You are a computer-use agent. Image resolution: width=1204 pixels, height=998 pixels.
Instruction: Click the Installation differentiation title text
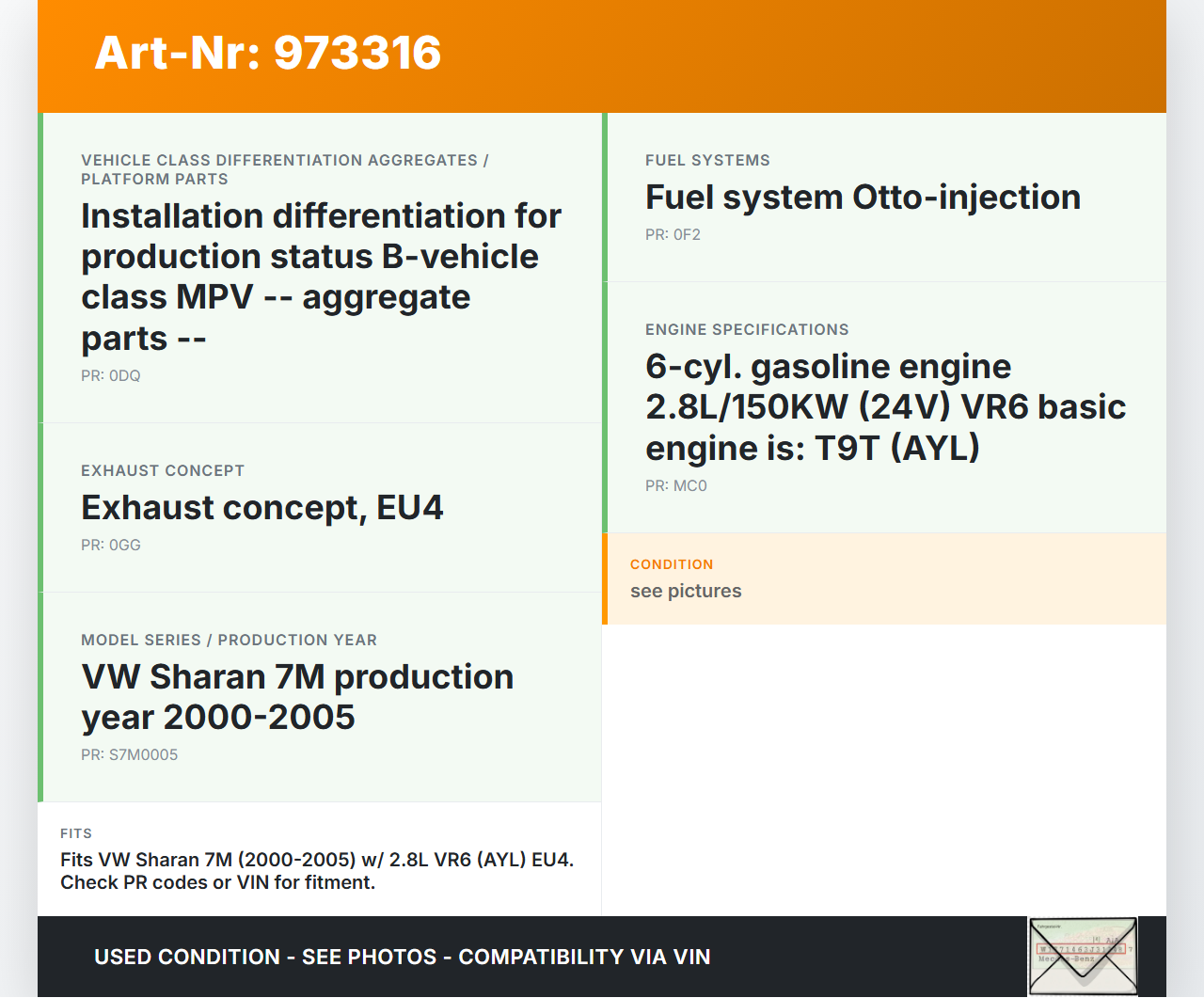pyautogui.click(x=321, y=277)
